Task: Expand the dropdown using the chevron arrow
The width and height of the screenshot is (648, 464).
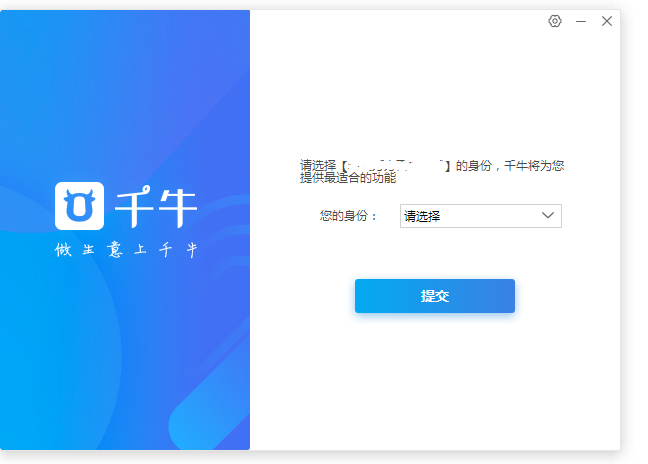Action: click(x=548, y=215)
